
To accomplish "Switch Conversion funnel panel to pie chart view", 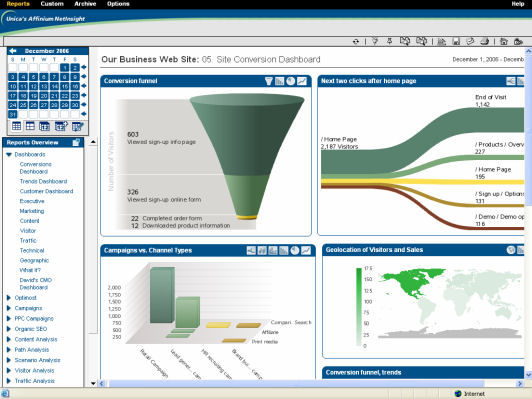I will click(290, 81).
